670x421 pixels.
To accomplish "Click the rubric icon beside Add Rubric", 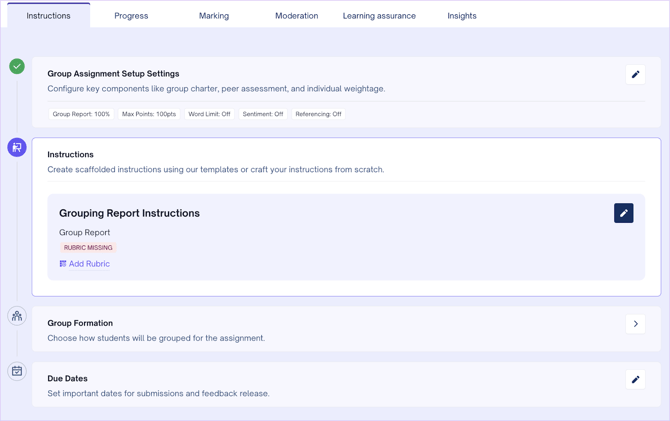I will 63,264.
